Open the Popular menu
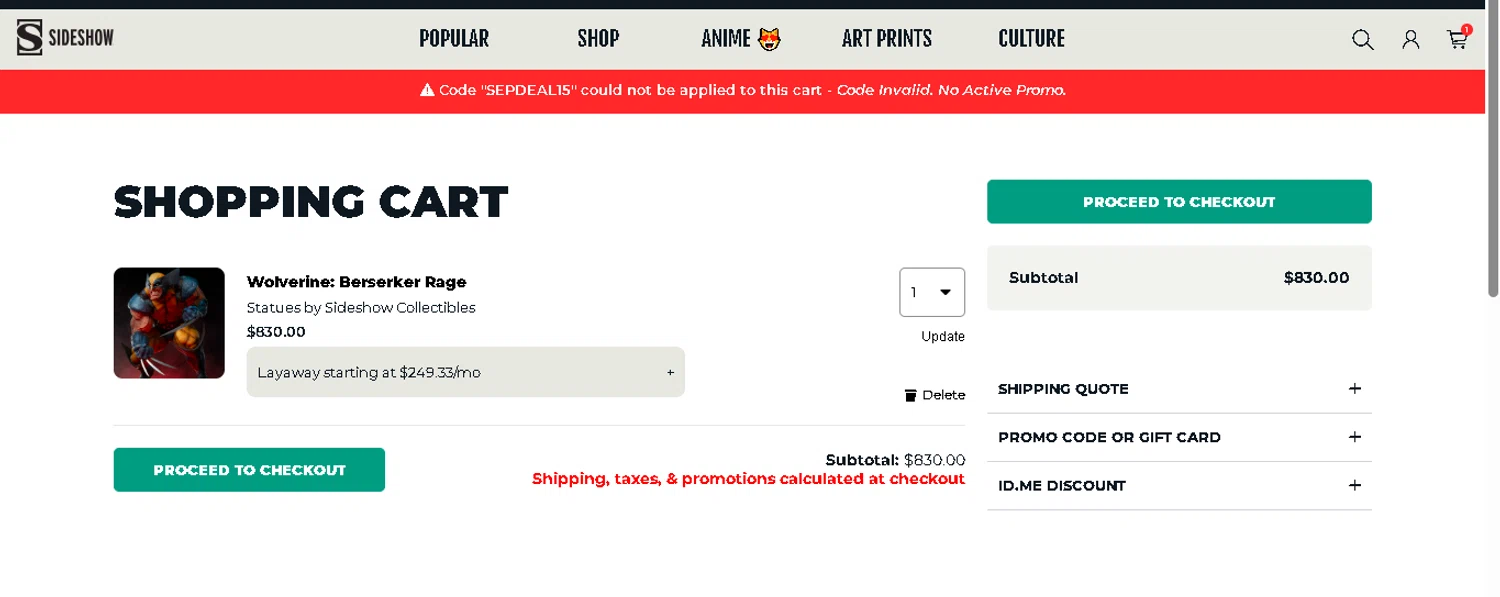 tap(454, 39)
